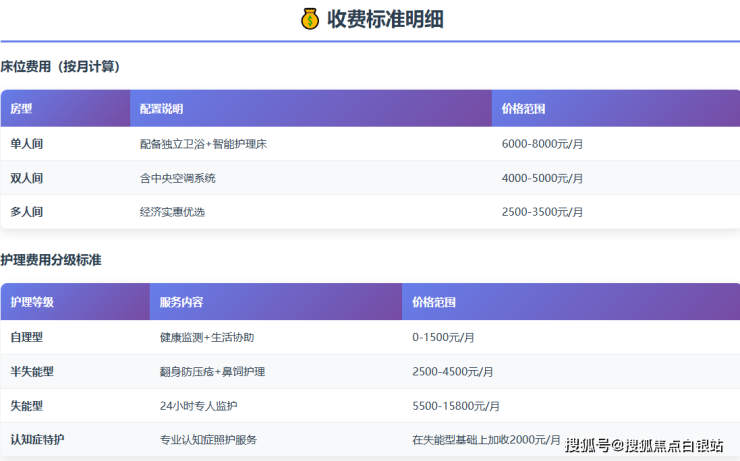740x461 pixels.
Task: Select the 多人间 room type cell
Action: (27, 212)
